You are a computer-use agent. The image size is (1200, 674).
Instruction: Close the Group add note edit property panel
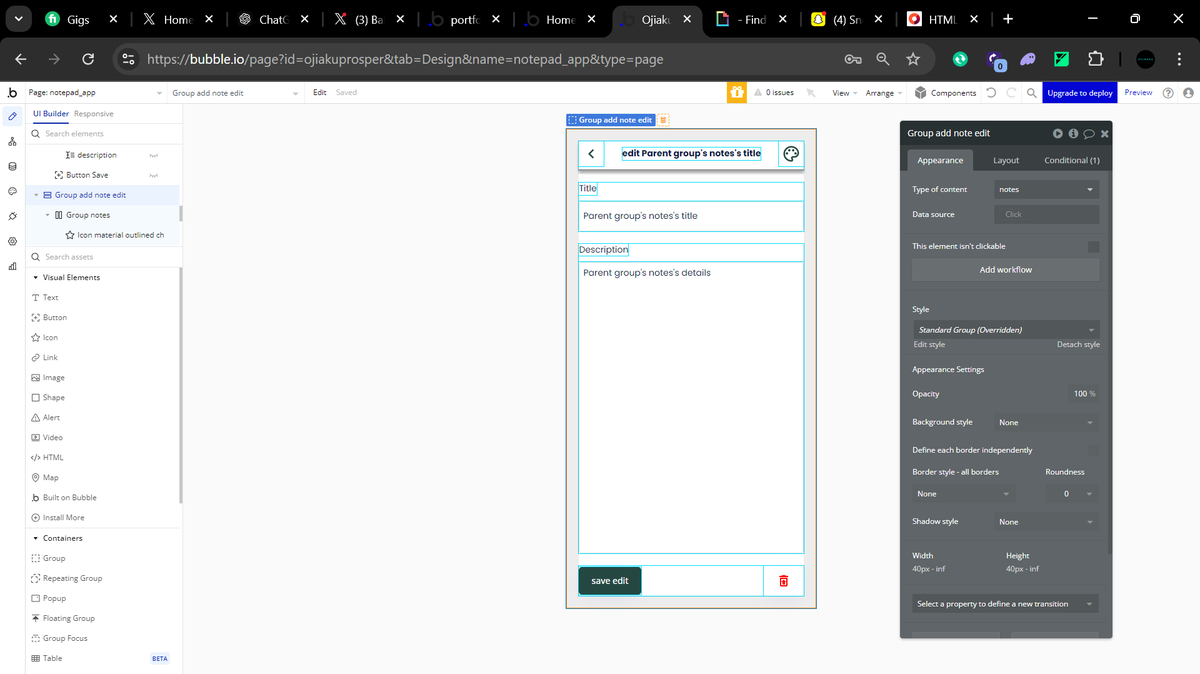click(1104, 133)
